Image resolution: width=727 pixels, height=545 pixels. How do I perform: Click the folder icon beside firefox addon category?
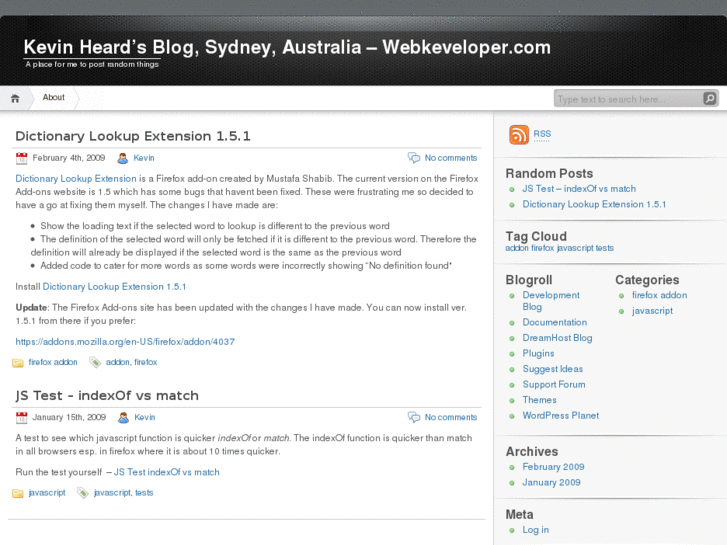point(18,363)
